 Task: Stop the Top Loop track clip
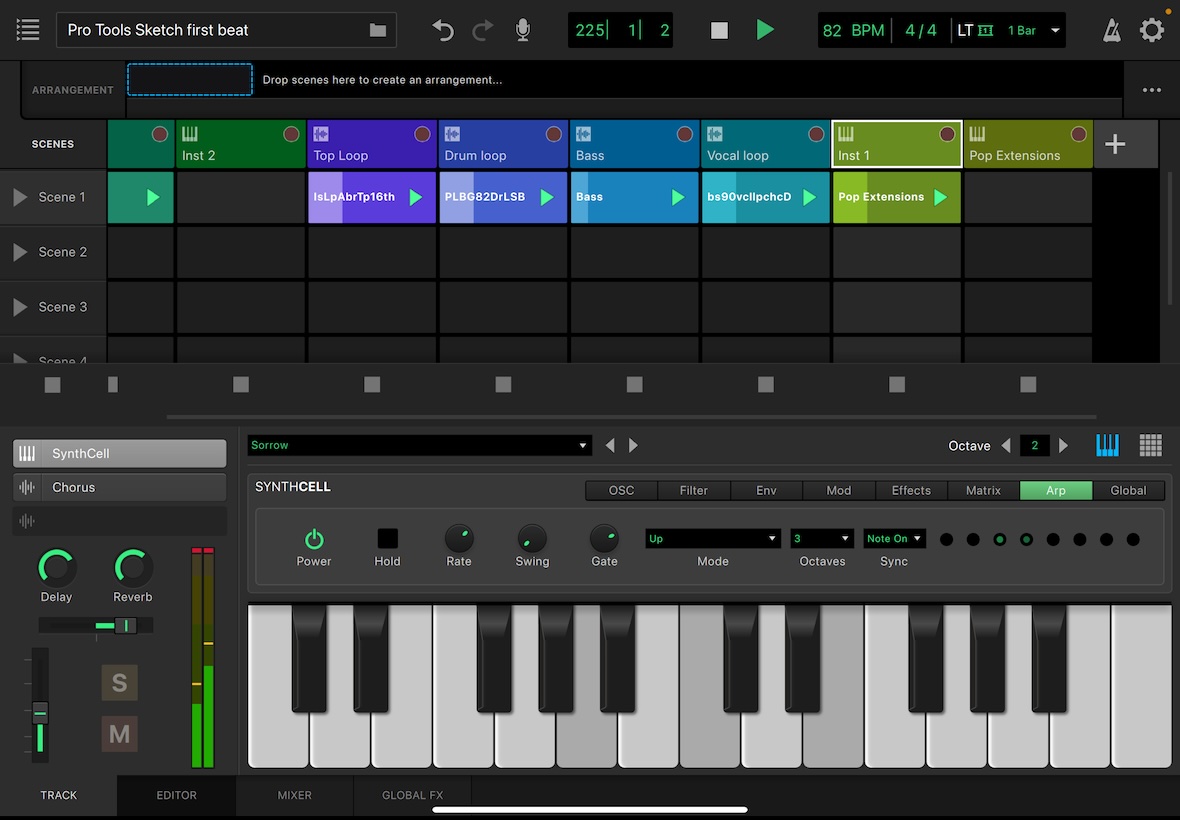click(x=372, y=384)
